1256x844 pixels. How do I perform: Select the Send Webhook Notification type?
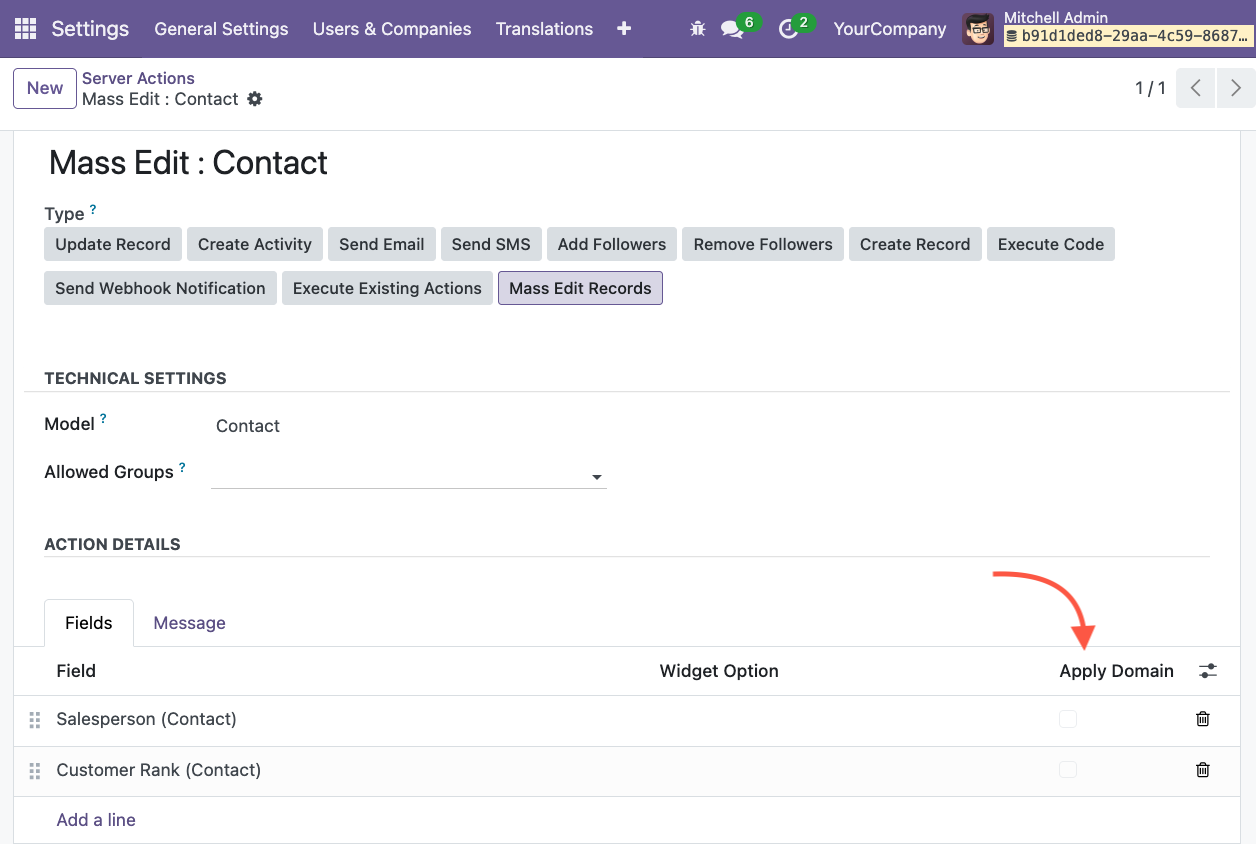160,288
